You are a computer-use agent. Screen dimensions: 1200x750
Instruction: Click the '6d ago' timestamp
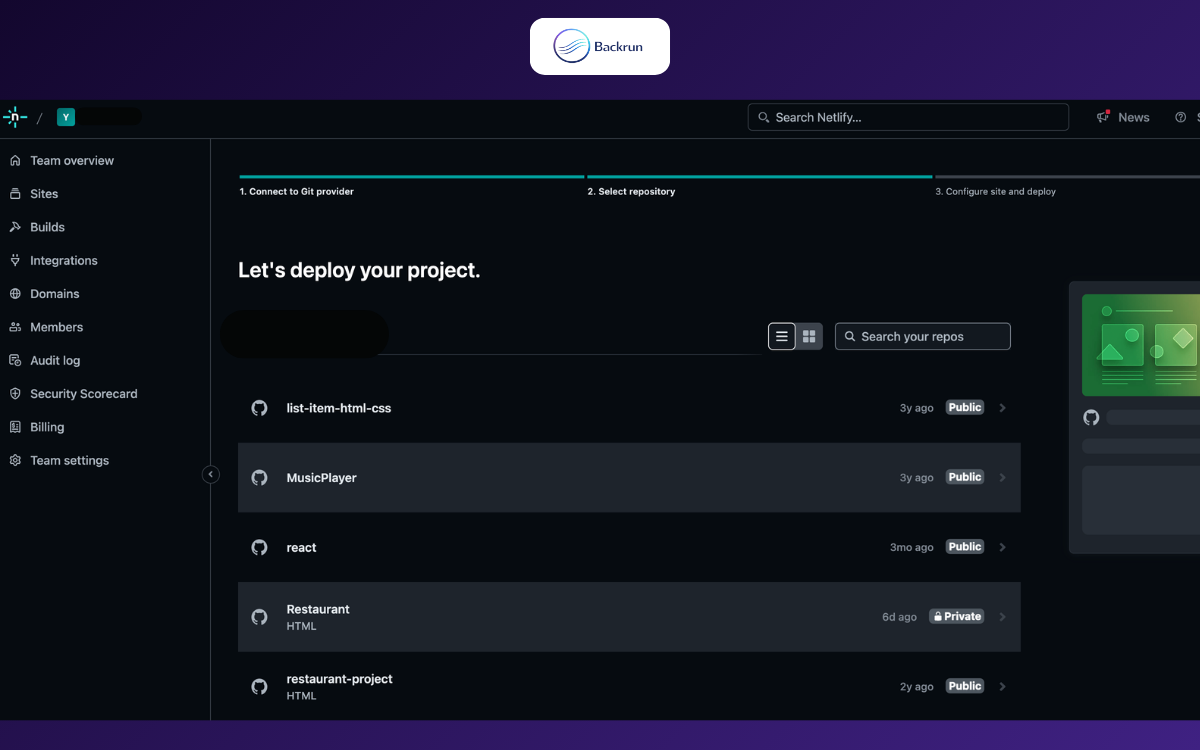[x=899, y=618]
